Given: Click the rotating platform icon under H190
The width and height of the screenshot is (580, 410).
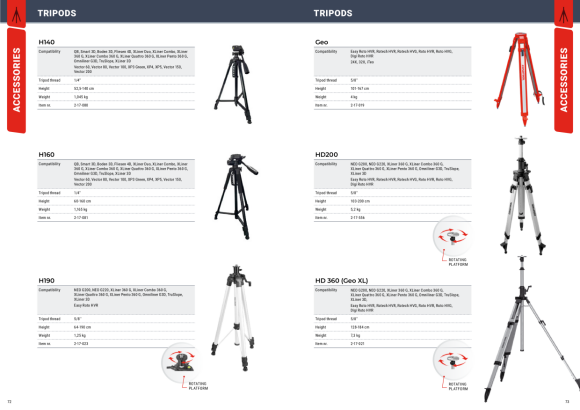Looking at the screenshot, I should click(x=180, y=362).
